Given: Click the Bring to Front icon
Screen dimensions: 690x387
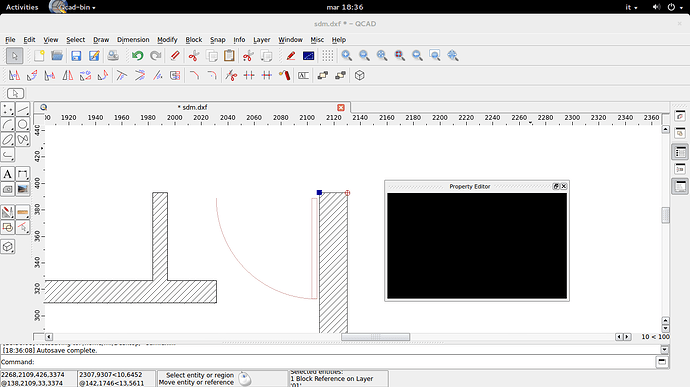Looking at the screenshot, I should coord(323,76).
